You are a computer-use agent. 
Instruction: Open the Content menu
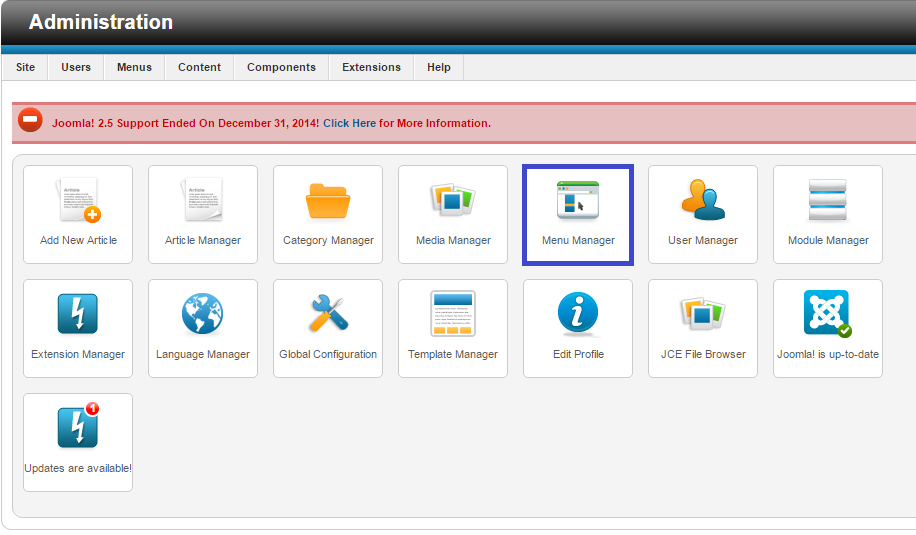tap(199, 67)
